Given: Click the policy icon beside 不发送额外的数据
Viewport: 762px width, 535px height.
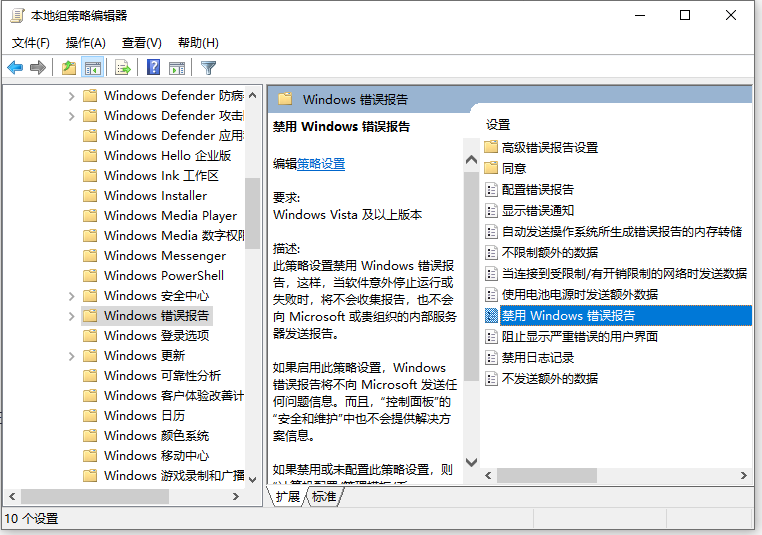Looking at the screenshot, I should [x=491, y=379].
